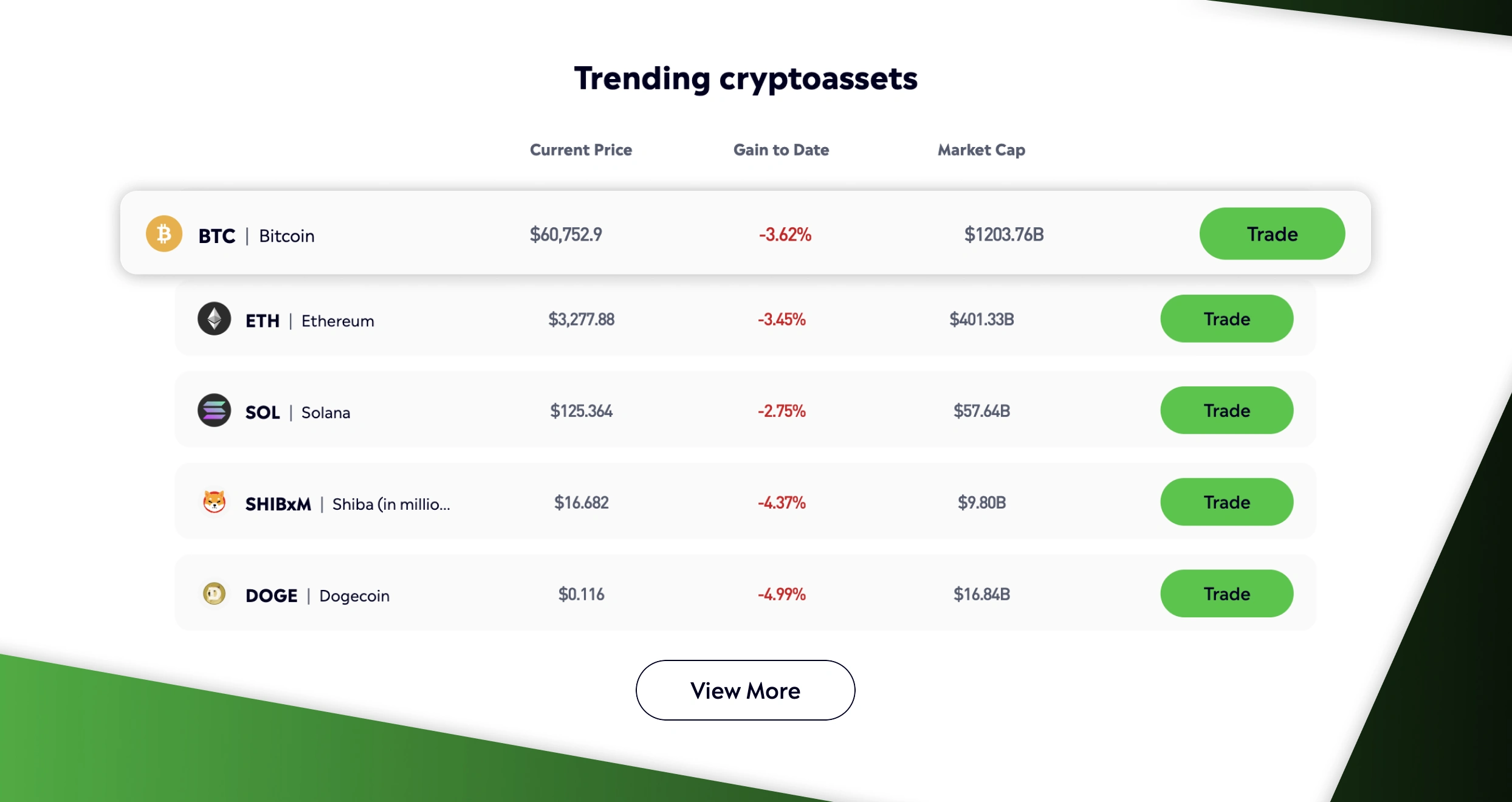This screenshot has height=802, width=1512.
Task: Click the Trade button for SHIBxM
Action: pyautogui.click(x=1226, y=502)
